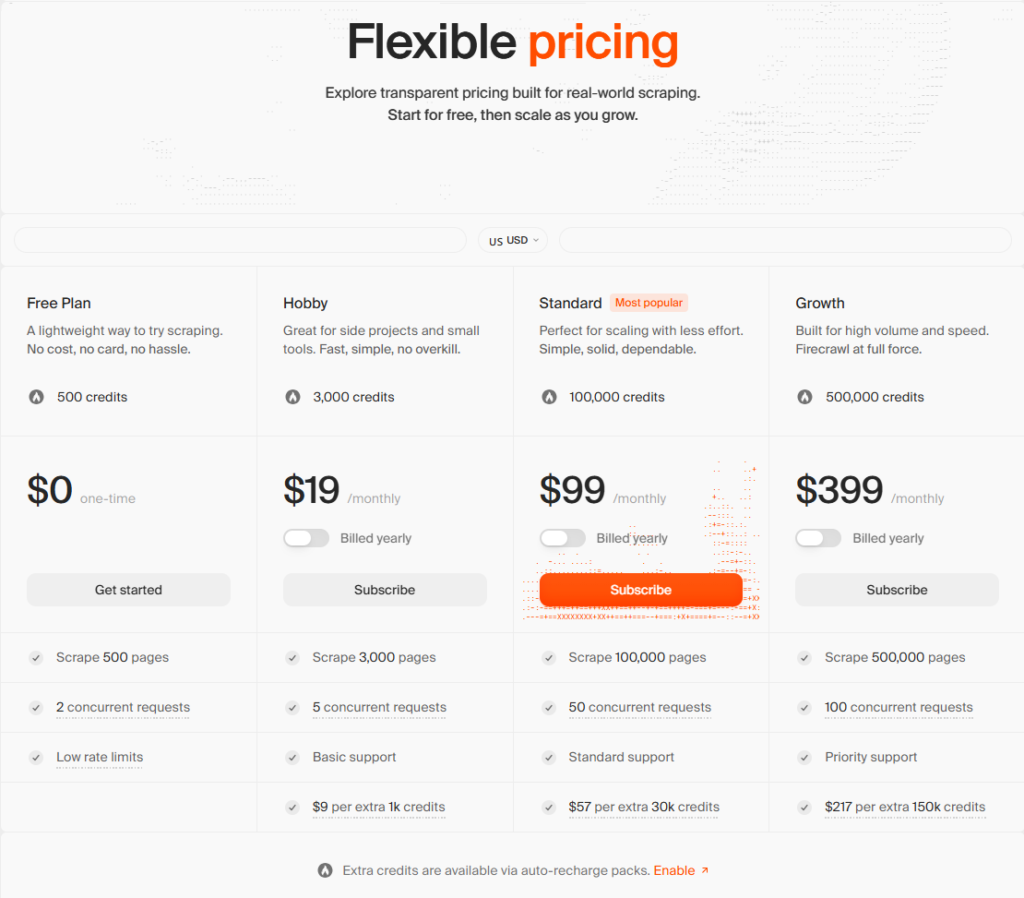This screenshot has height=898, width=1024.
Task: Click the 2 concurrent requests underlined text
Action: [x=123, y=707]
